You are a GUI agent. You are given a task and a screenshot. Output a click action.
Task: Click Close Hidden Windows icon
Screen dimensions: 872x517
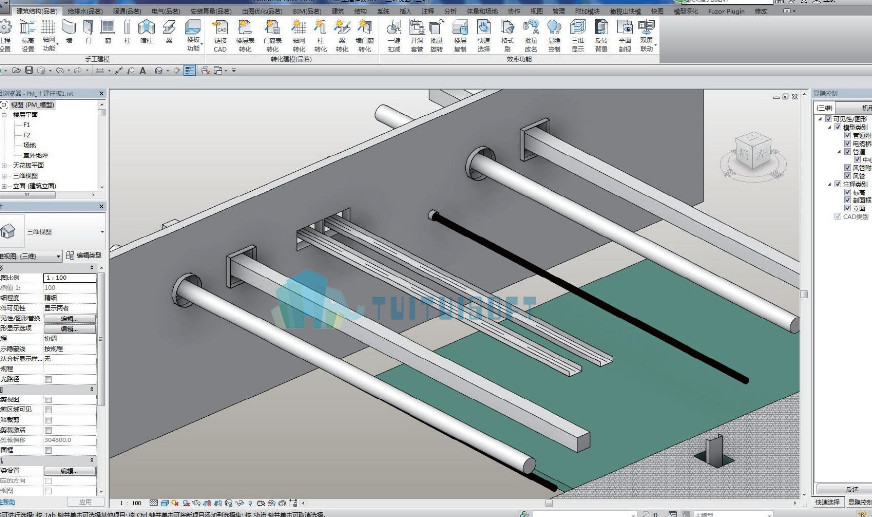pos(205,71)
